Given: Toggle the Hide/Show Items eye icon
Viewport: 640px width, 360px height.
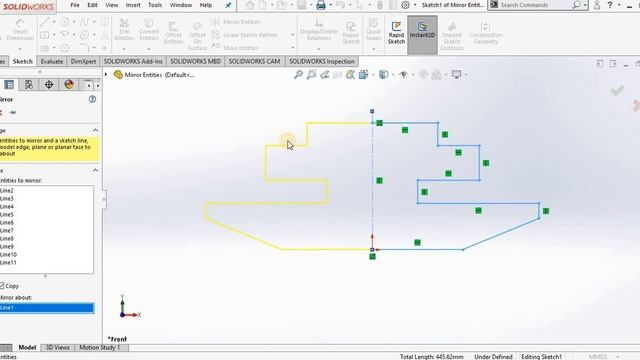Looking at the screenshot, I should pos(403,74).
